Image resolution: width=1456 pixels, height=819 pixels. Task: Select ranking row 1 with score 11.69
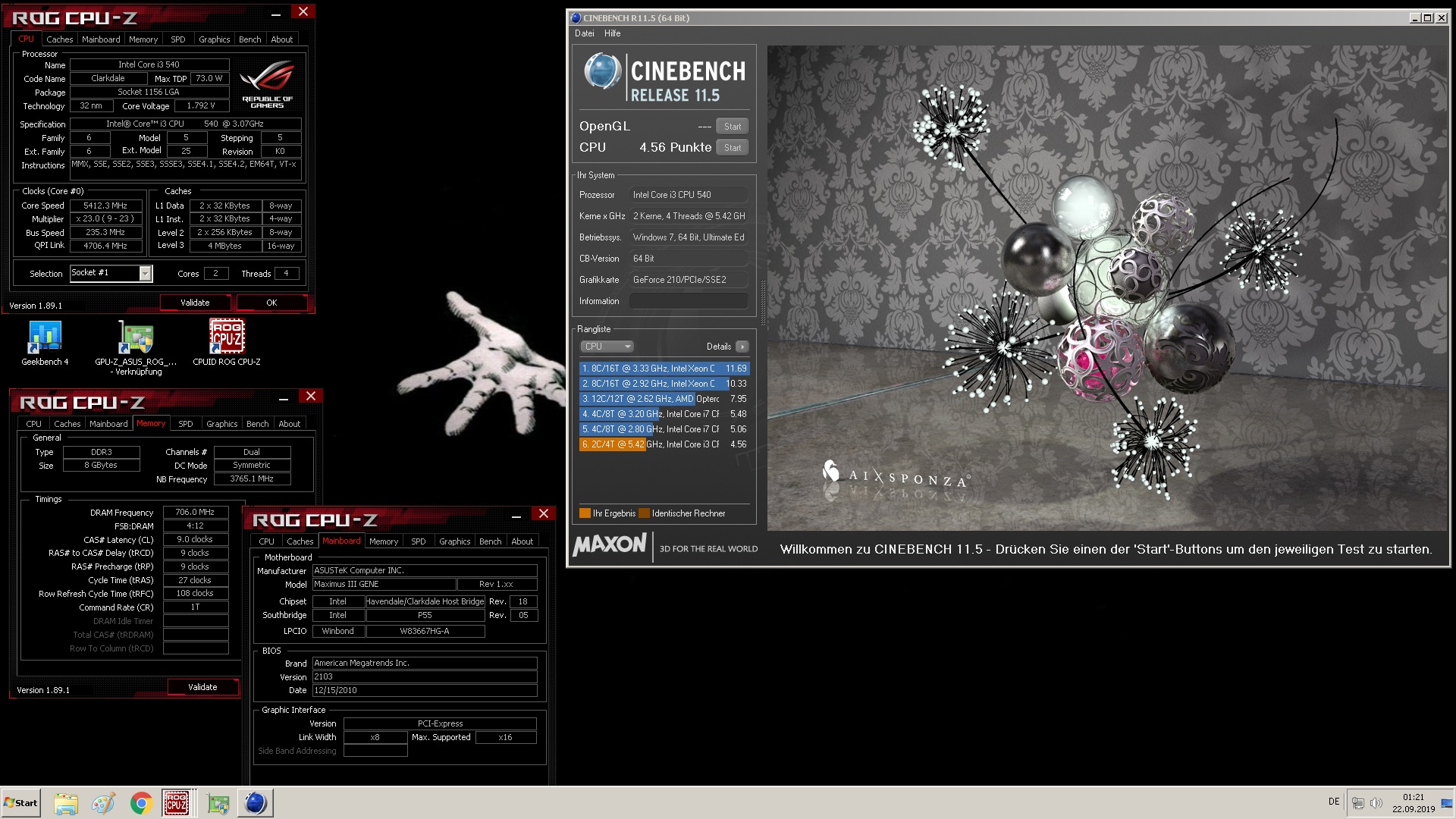coord(664,369)
